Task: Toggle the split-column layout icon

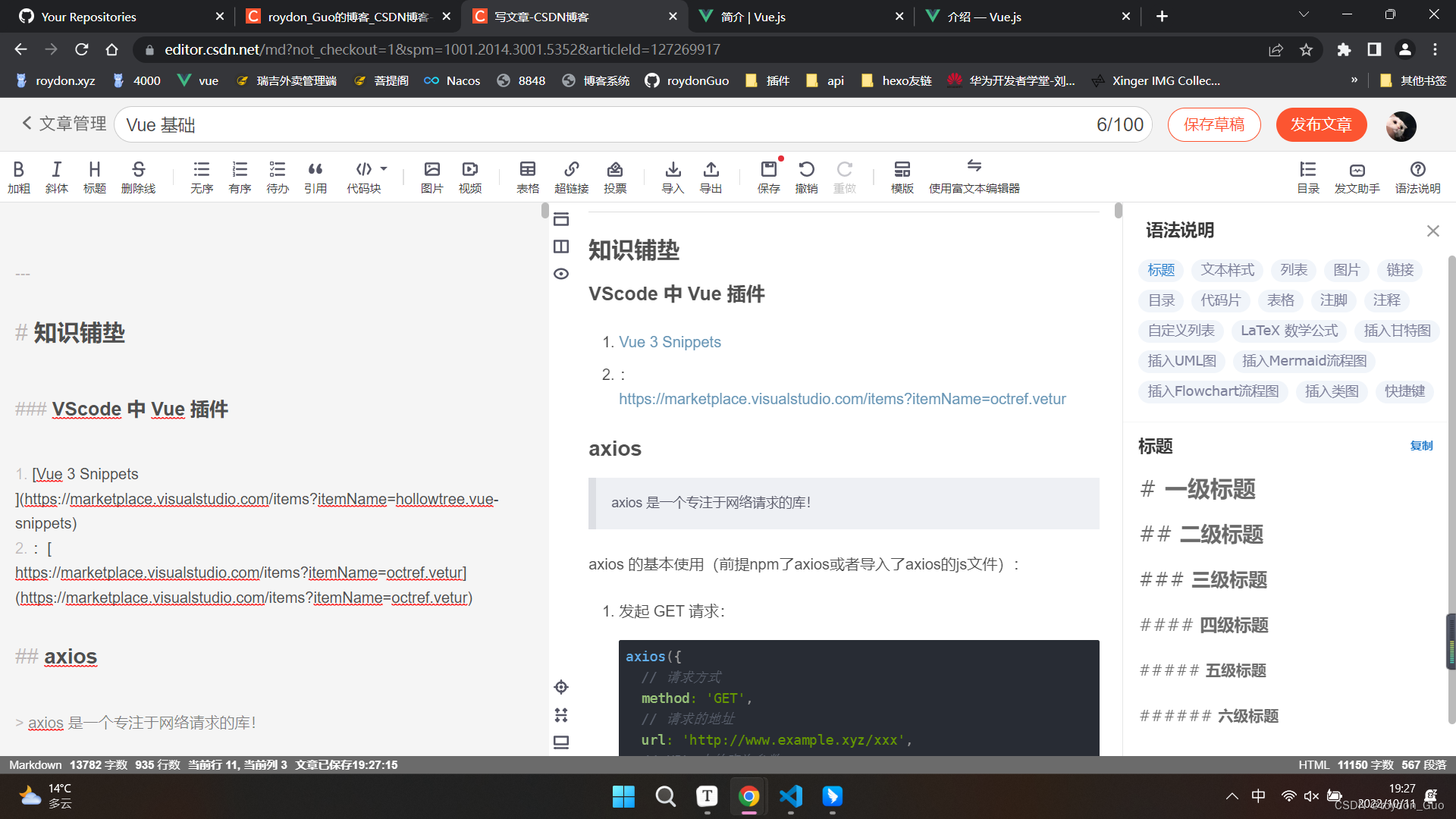Action: point(561,246)
